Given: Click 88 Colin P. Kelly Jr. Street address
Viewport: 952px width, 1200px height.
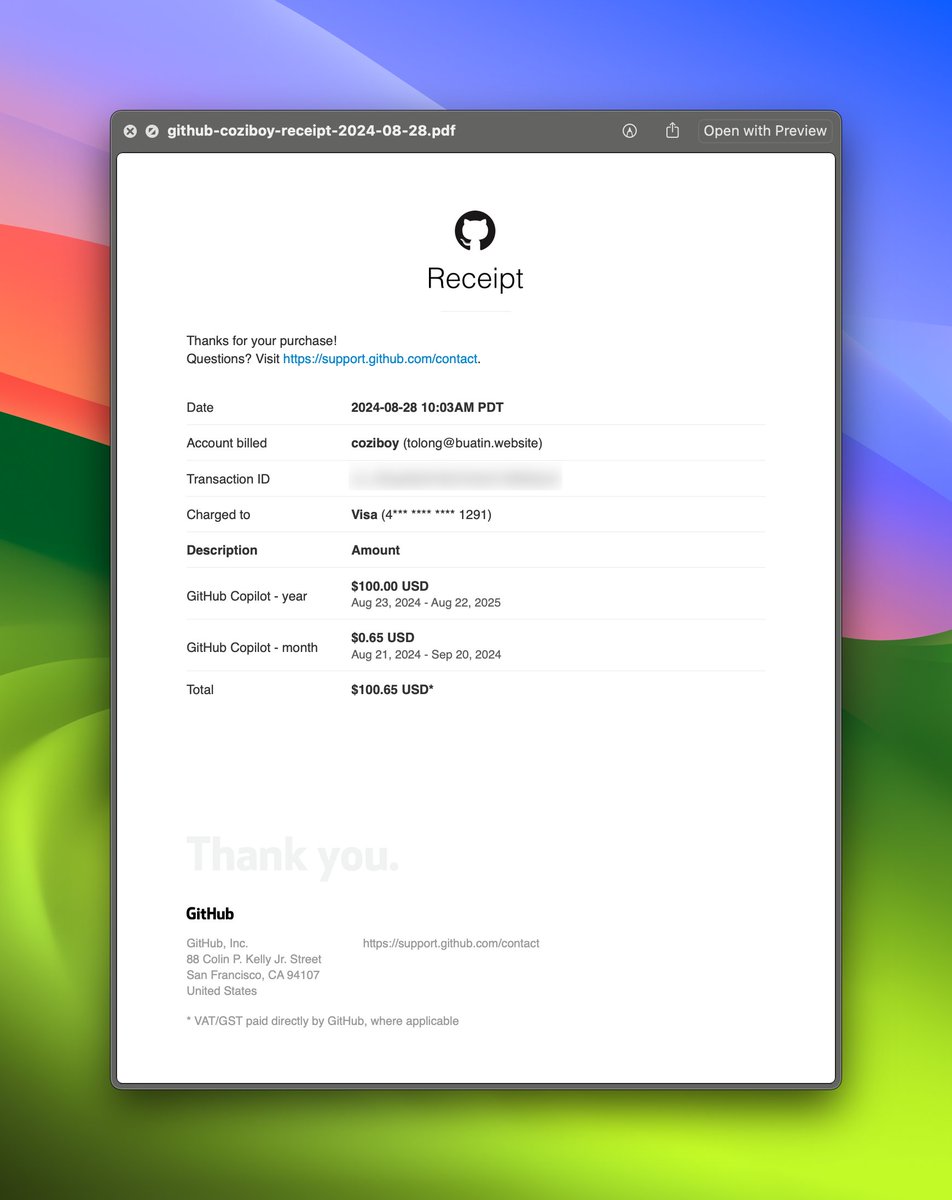Looking at the screenshot, I should (x=254, y=959).
